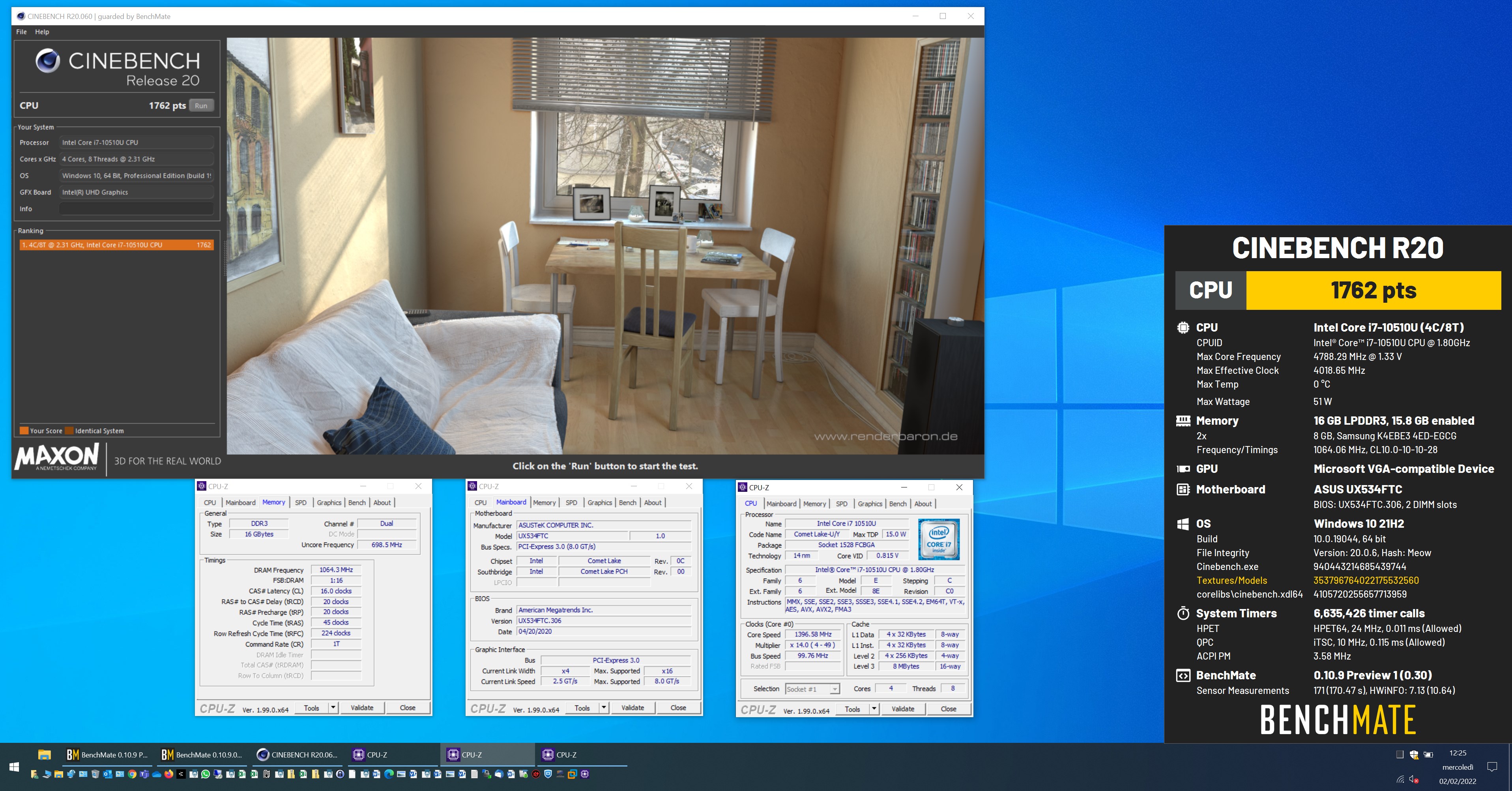Switch to BenchMate 0.10.9.0... taskbar window
Image resolution: width=1512 pixels, height=791 pixels.
coord(202,755)
